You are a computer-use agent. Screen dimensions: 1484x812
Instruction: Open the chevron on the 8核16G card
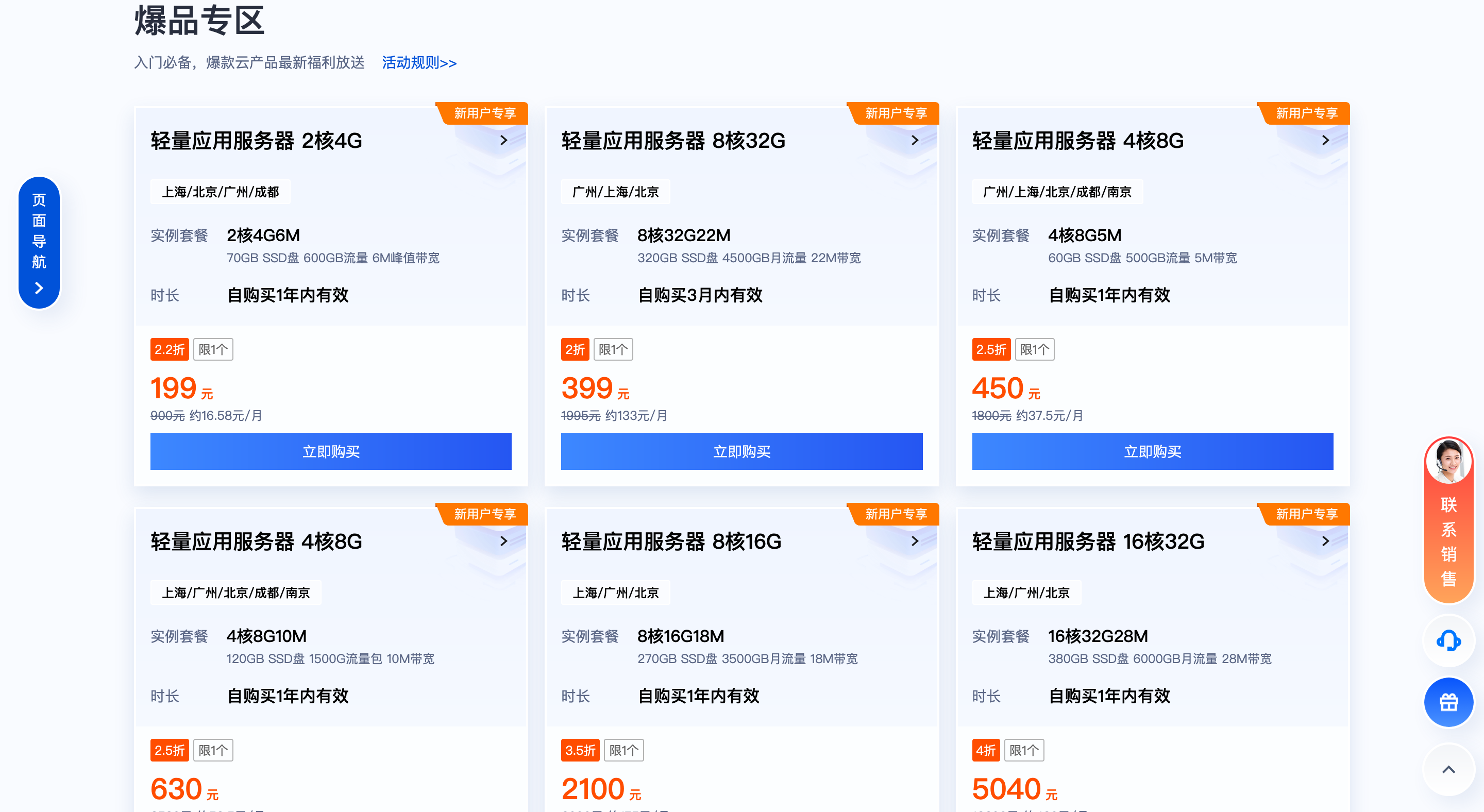pos(915,541)
